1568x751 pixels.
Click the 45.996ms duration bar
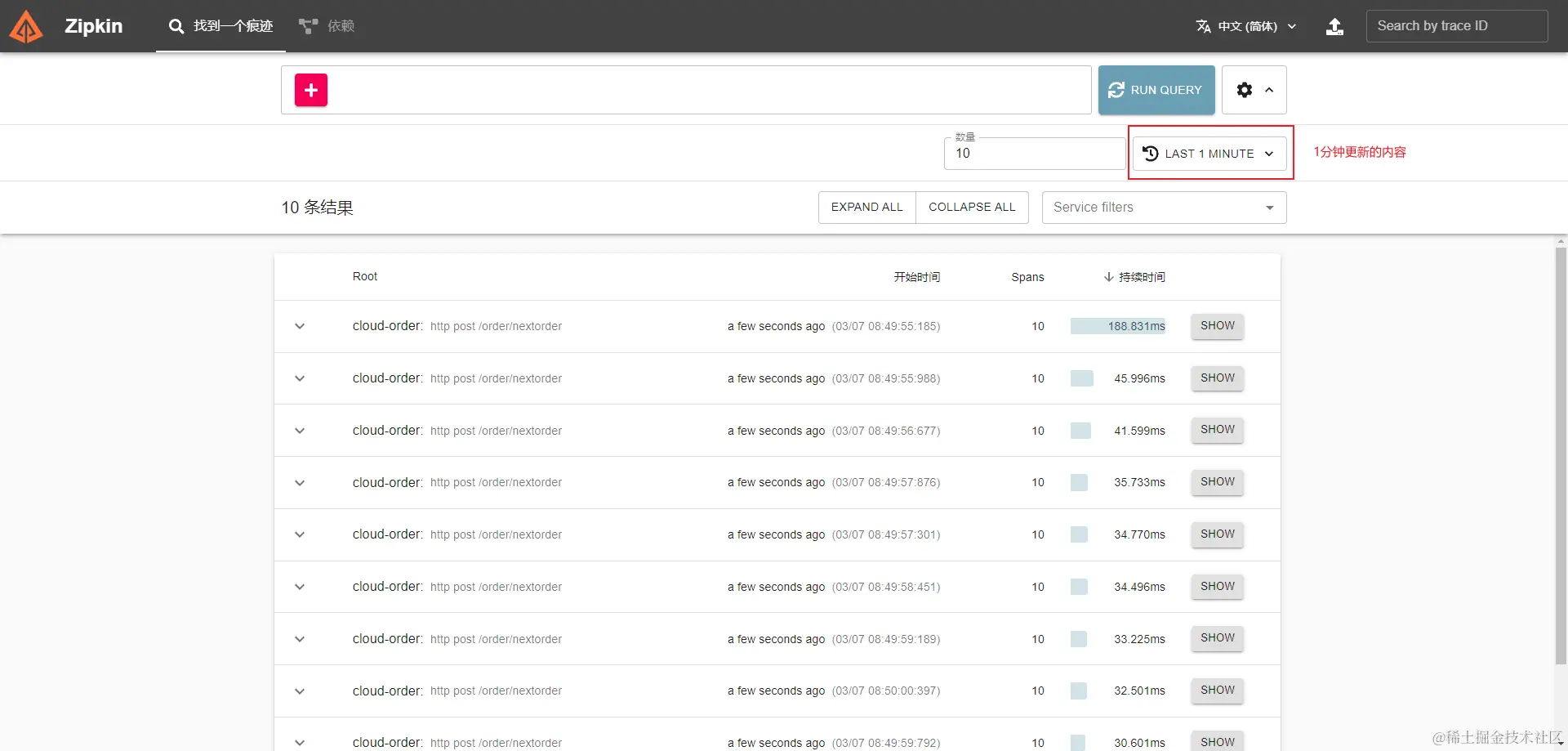point(1082,378)
